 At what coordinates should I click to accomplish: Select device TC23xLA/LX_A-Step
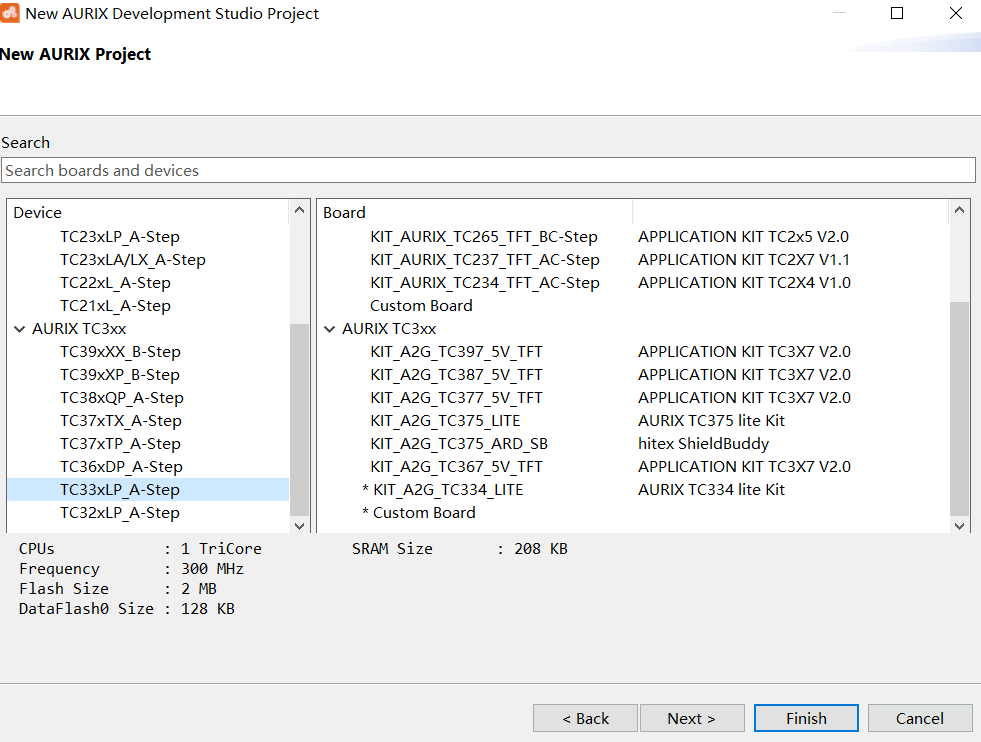pyautogui.click(x=133, y=260)
